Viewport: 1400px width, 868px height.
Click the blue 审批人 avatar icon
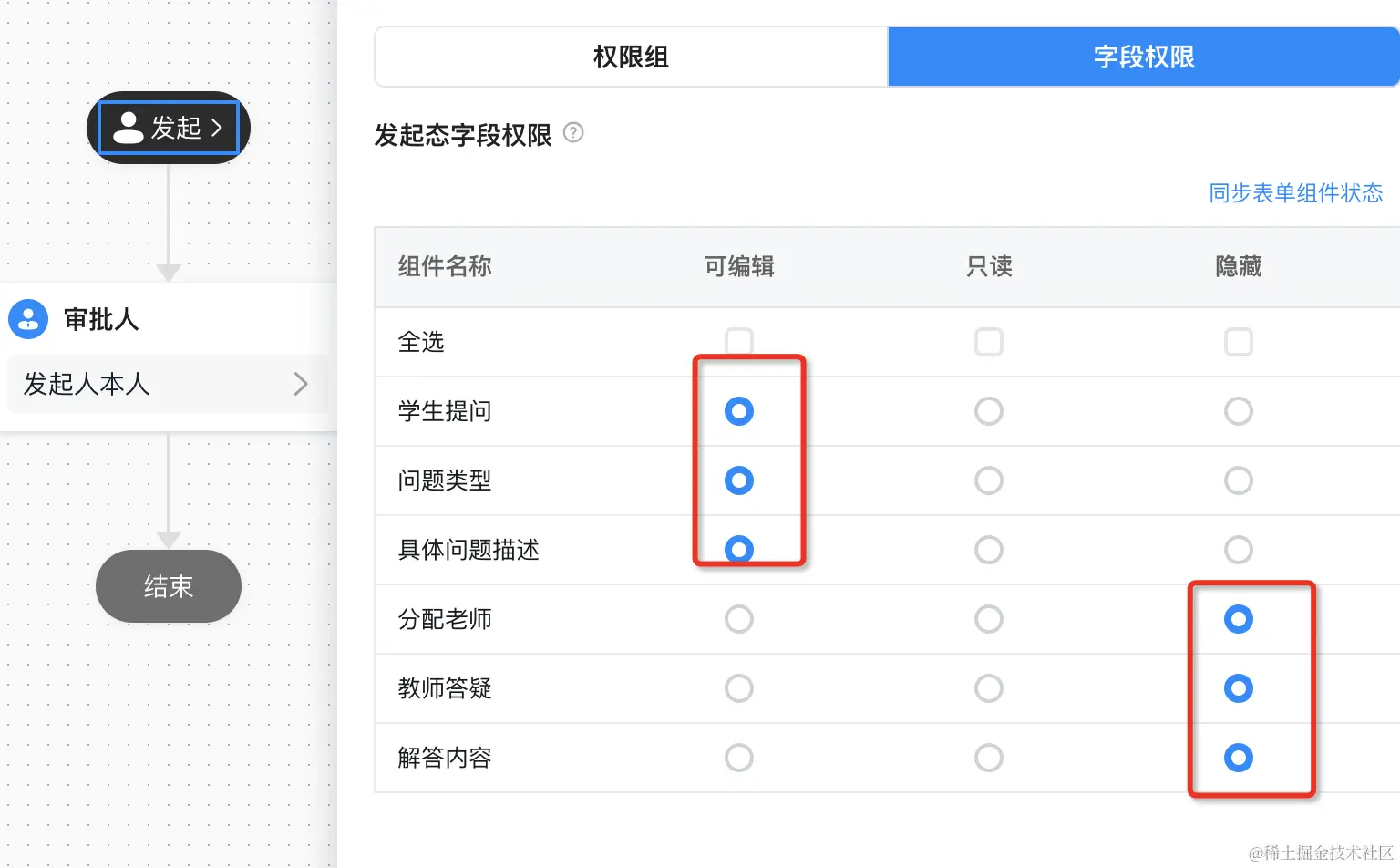tap(28, 319)
